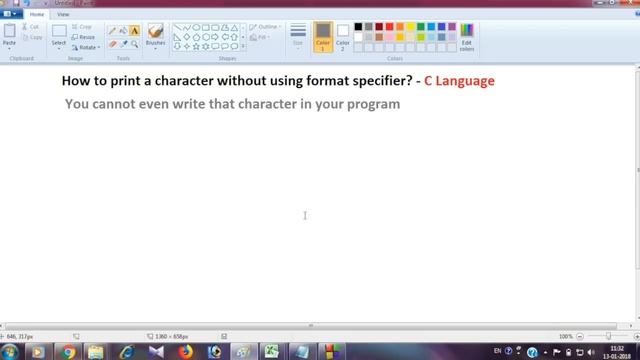Image resolution: width=640 pixels, height=360 pixels.
Task: Switch to the Home ribbon tab
Action: 37,14
